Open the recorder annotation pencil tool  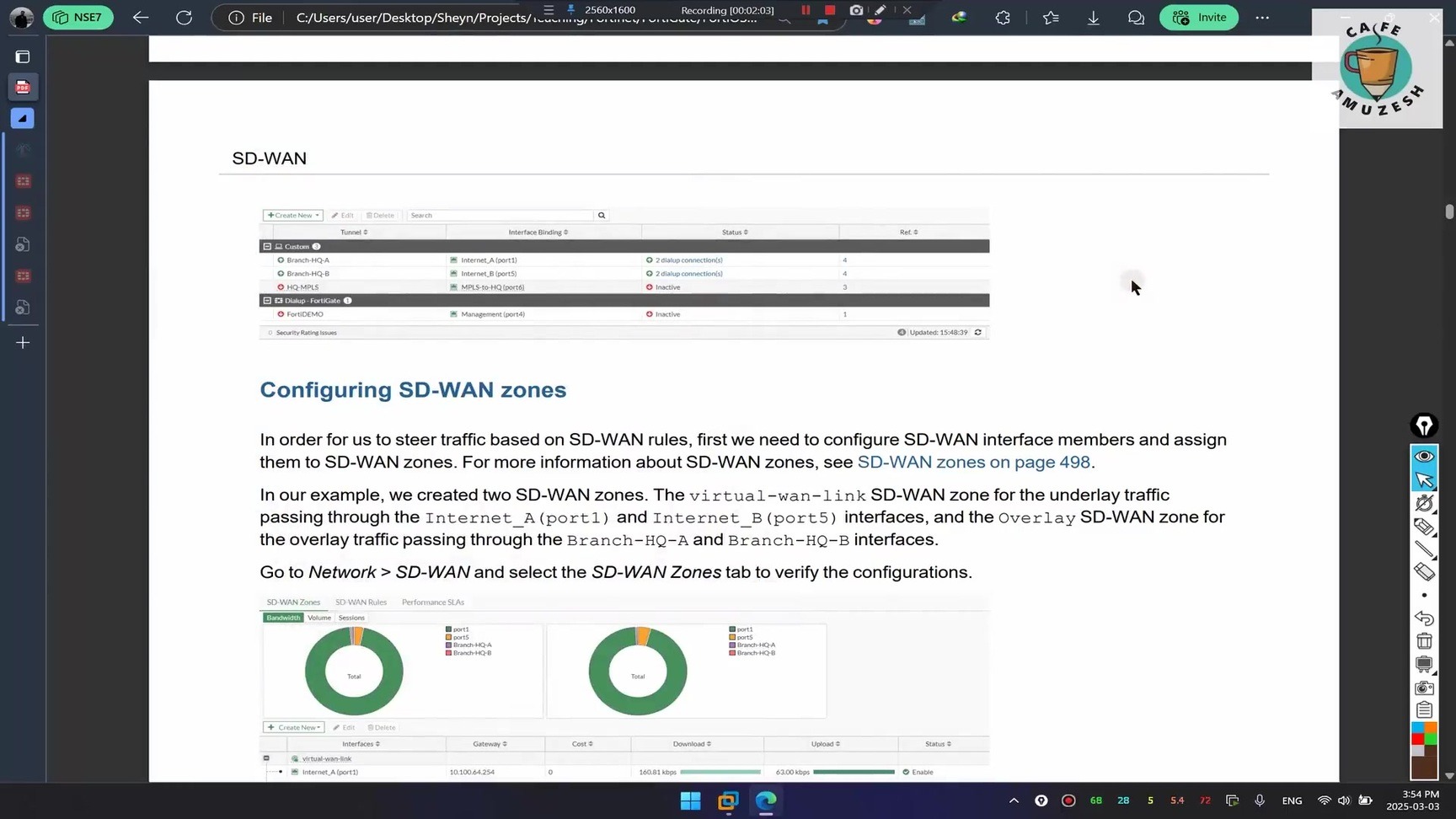881,10
